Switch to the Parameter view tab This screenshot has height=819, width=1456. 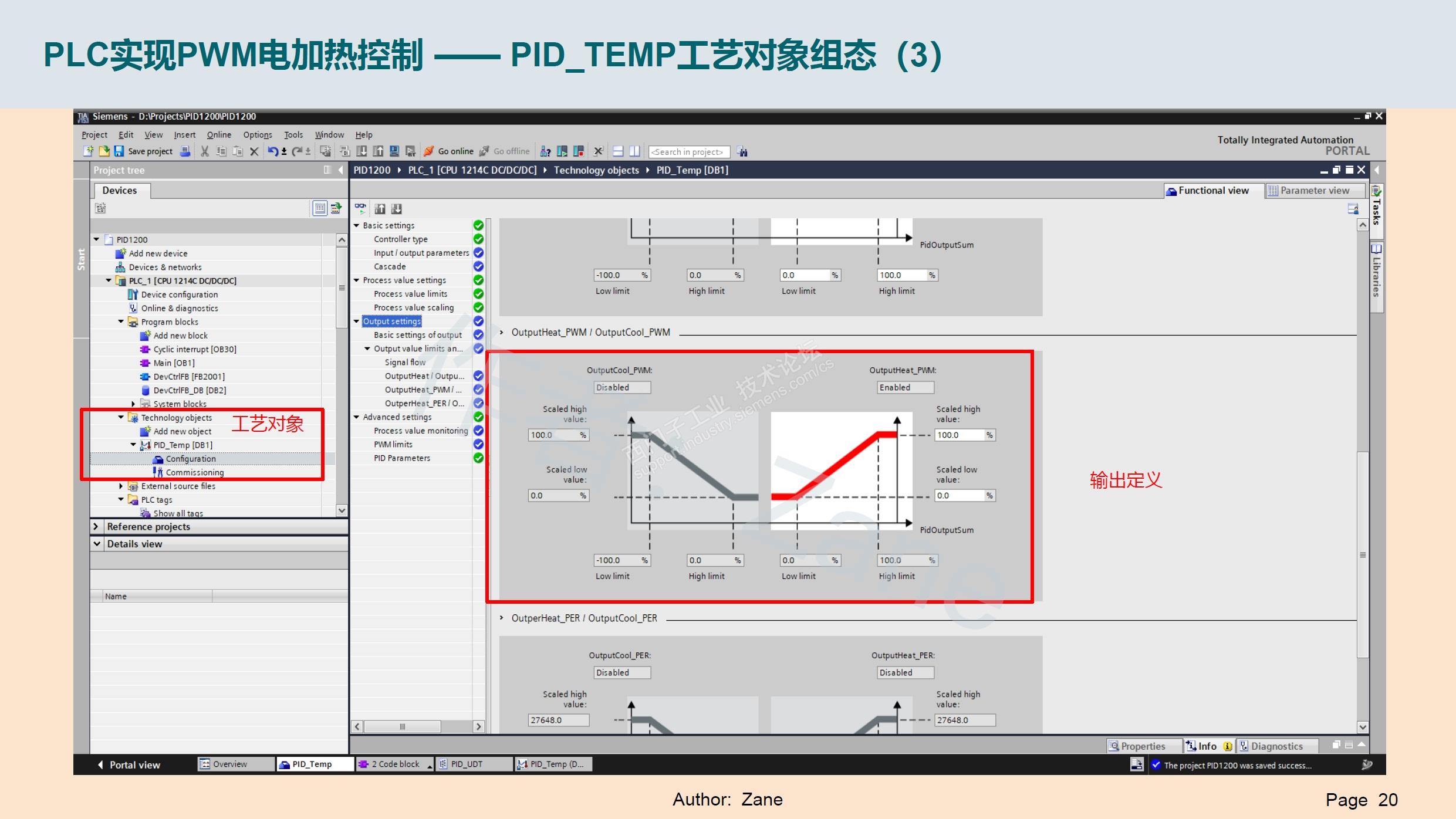1314,190
